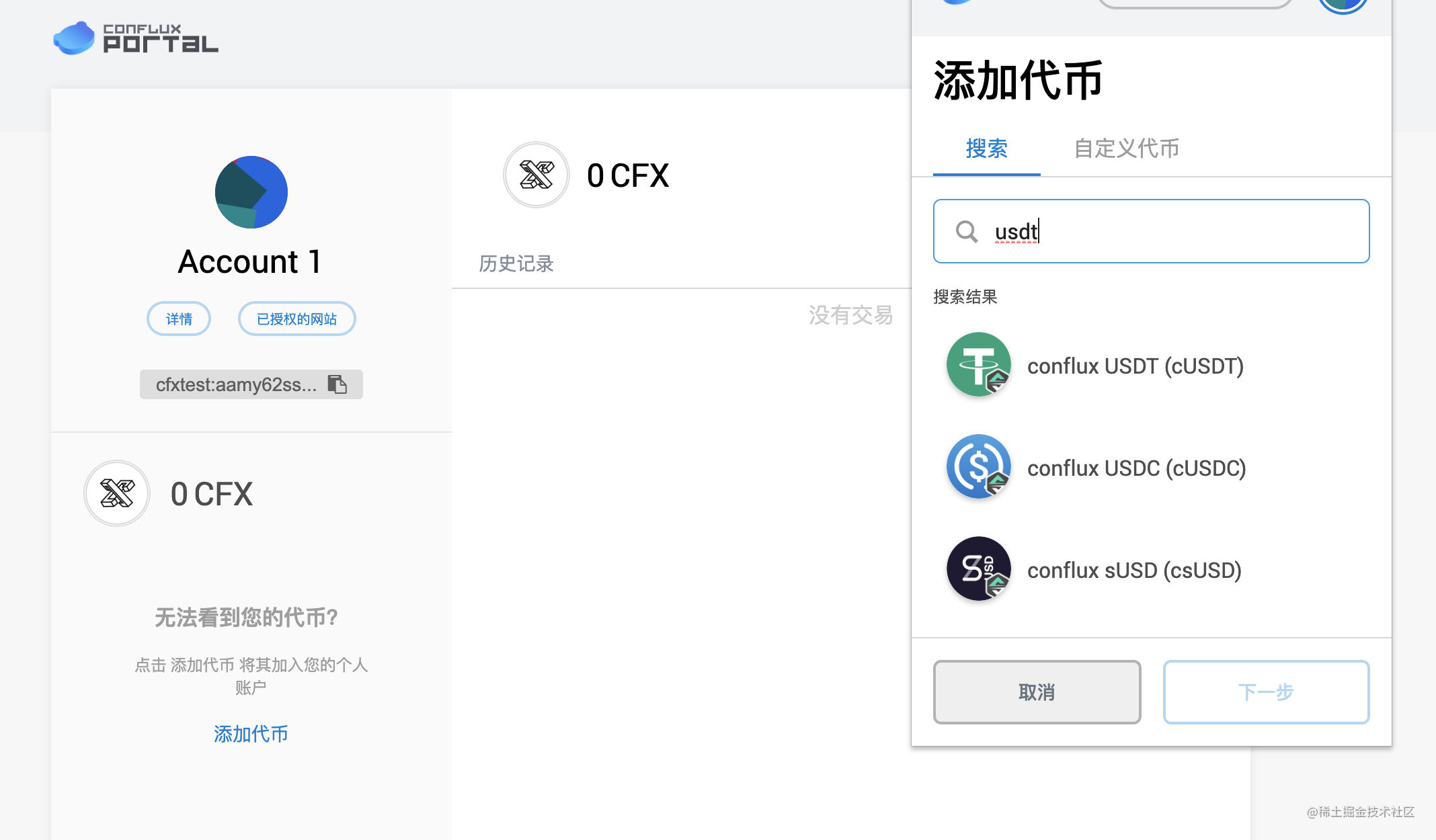The height and width of the screenshot is (840, 1436).
Task: Copy the cfxtest address using copy icon
Action: coord(337,384)
